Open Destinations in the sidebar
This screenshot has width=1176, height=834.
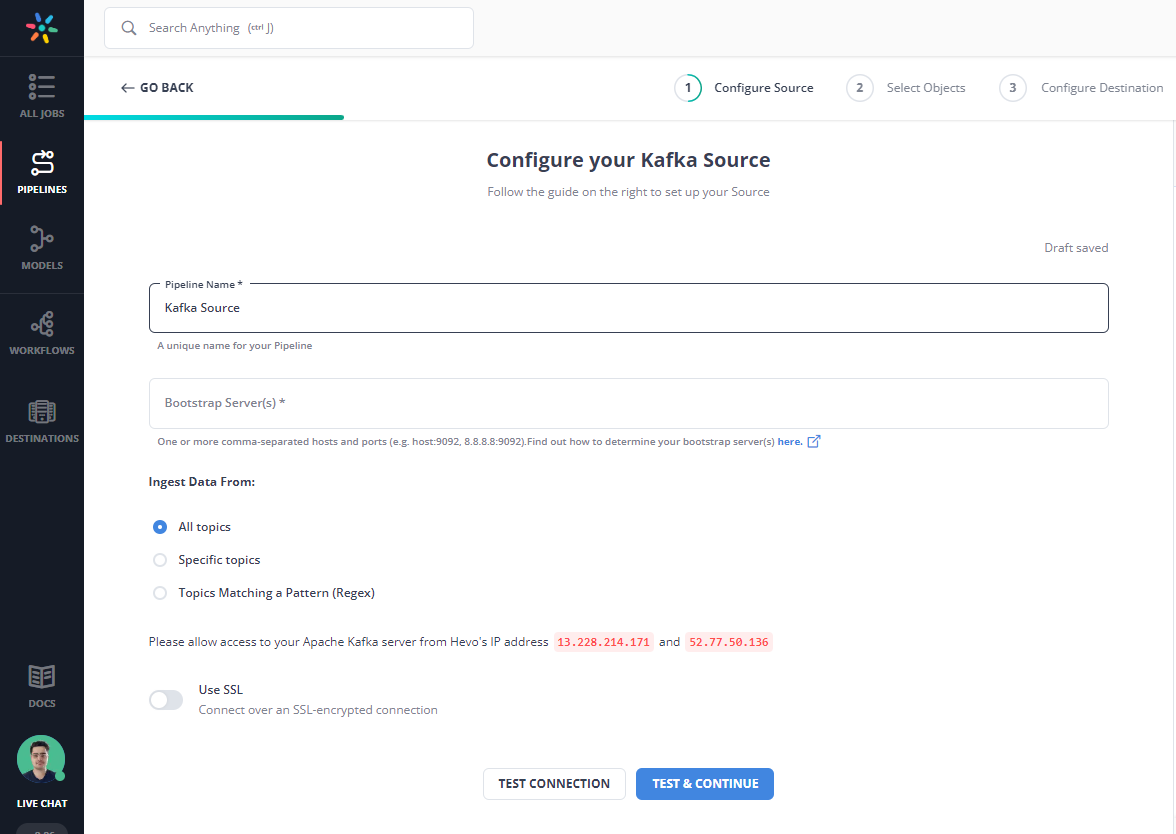42,422
